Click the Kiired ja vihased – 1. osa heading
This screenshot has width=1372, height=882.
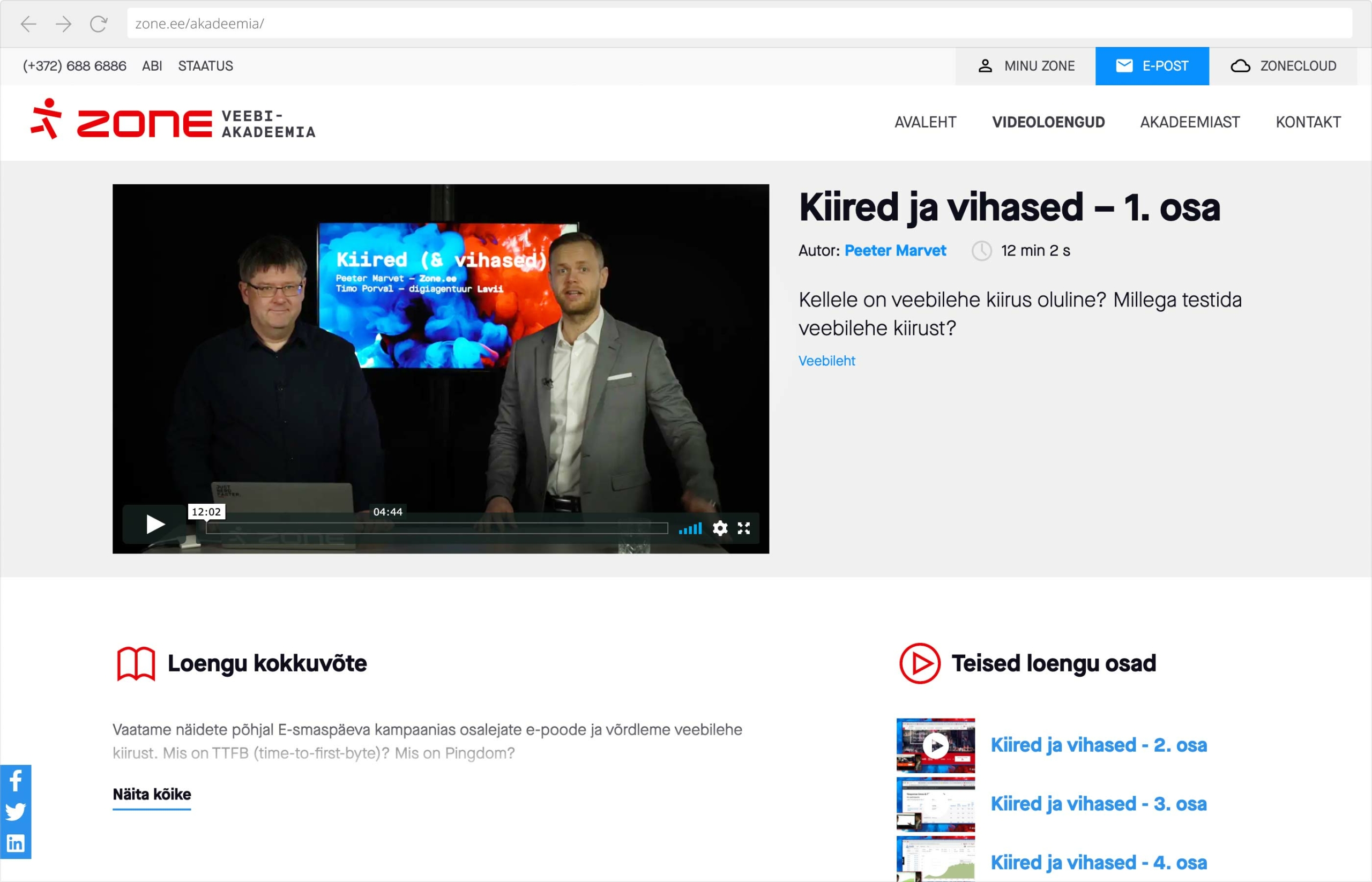[1009, 207]
